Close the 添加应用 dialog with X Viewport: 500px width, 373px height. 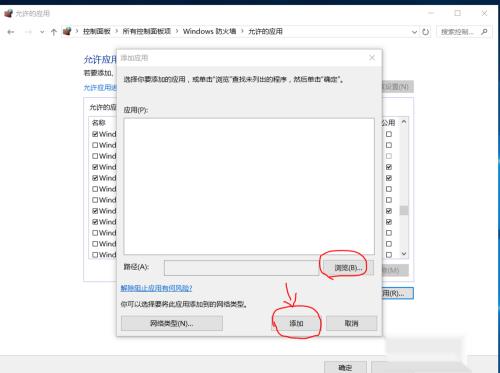[372, 58]
